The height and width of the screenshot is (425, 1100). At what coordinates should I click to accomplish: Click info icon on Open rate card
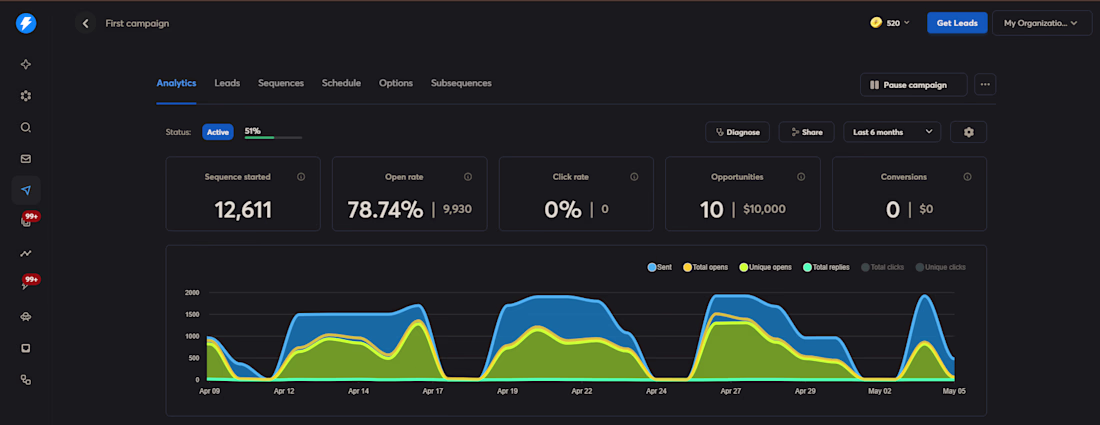[468, 177]
